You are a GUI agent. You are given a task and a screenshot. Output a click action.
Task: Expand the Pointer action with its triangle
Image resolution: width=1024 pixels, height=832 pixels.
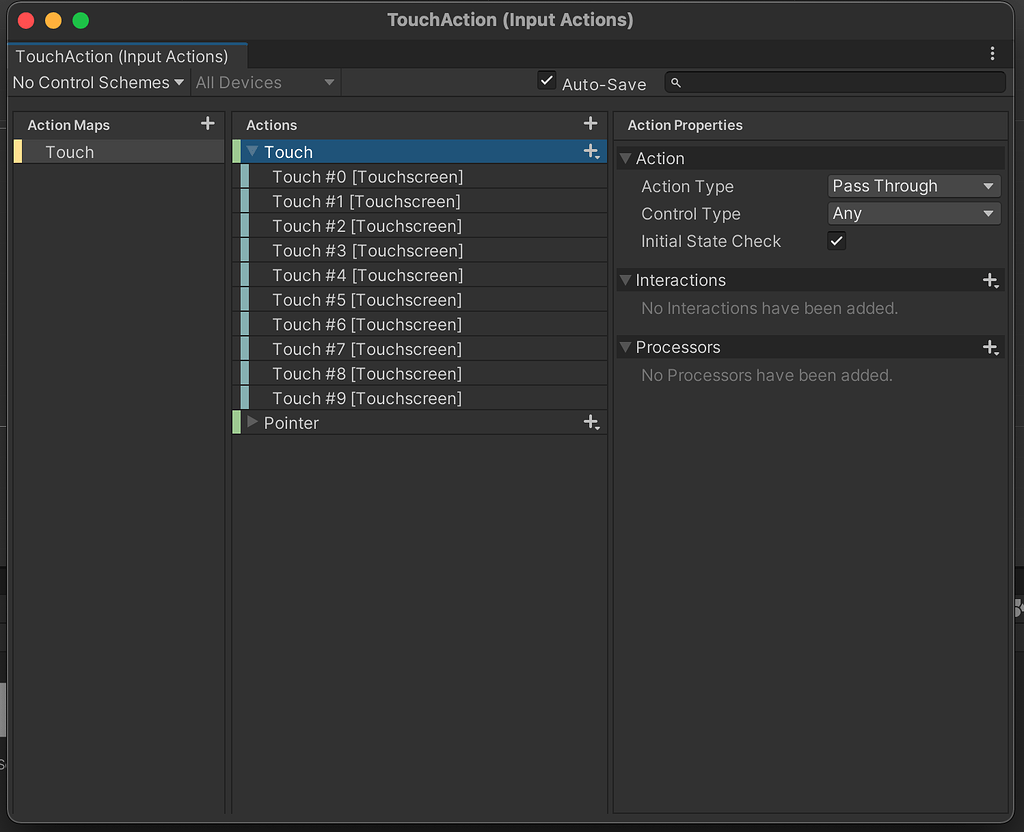[x=252, y=422]
